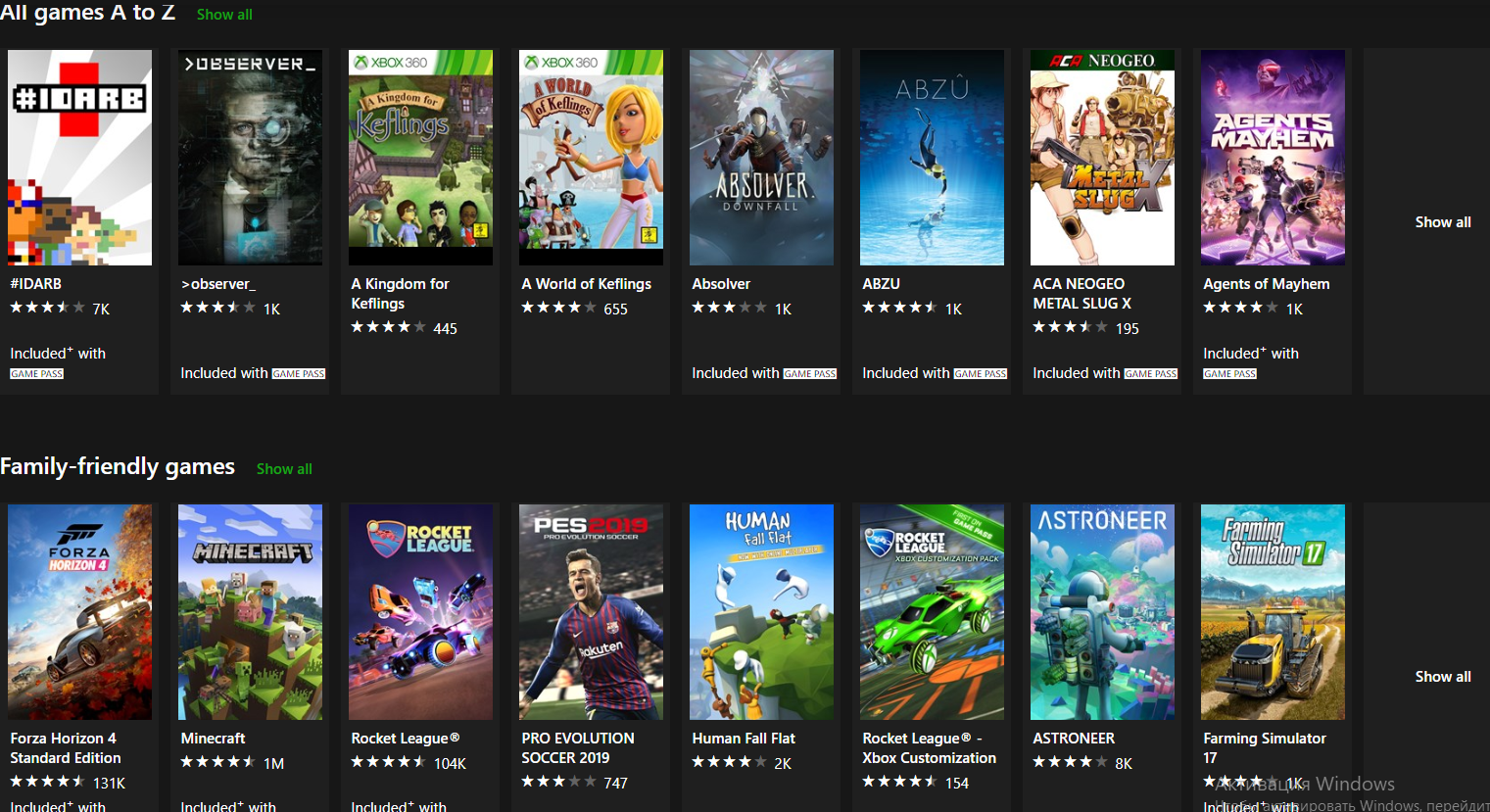The width and height of the screenshot is (1490, 812).
Task: Click star rating beside 104K for Rocket League
Action: coord(388,762)
